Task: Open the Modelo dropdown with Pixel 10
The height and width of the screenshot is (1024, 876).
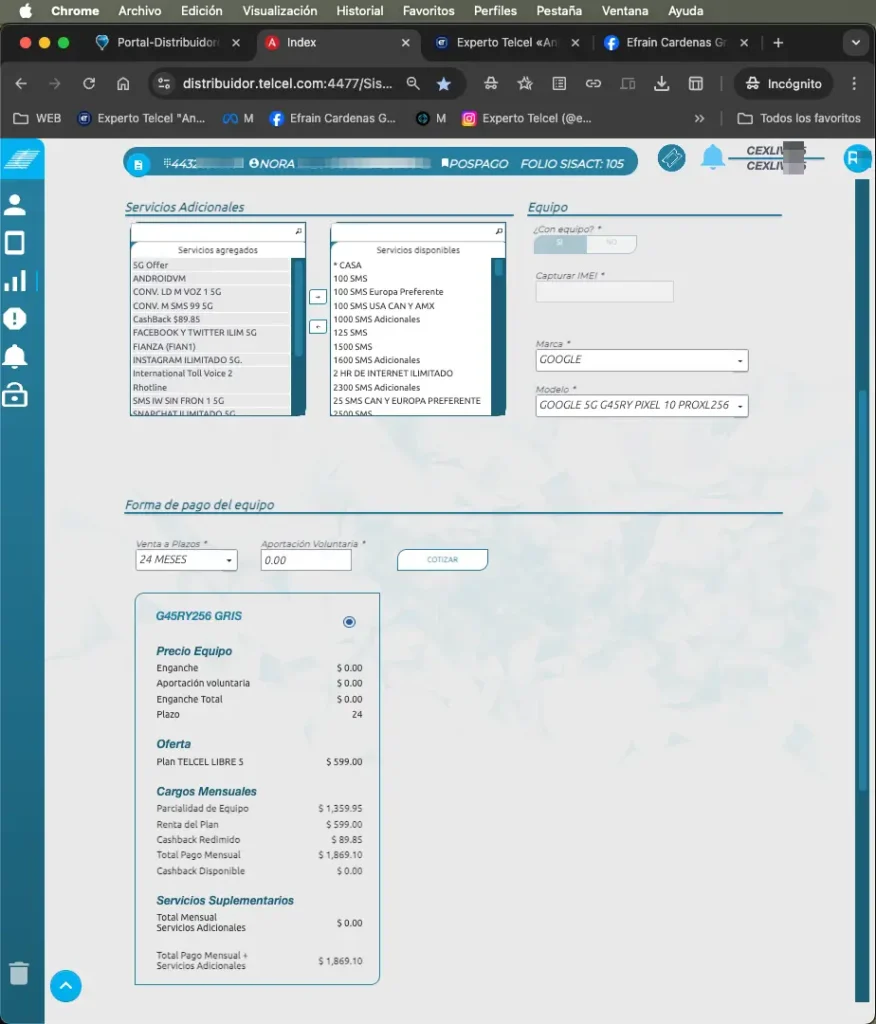Action: pos(641,406)
